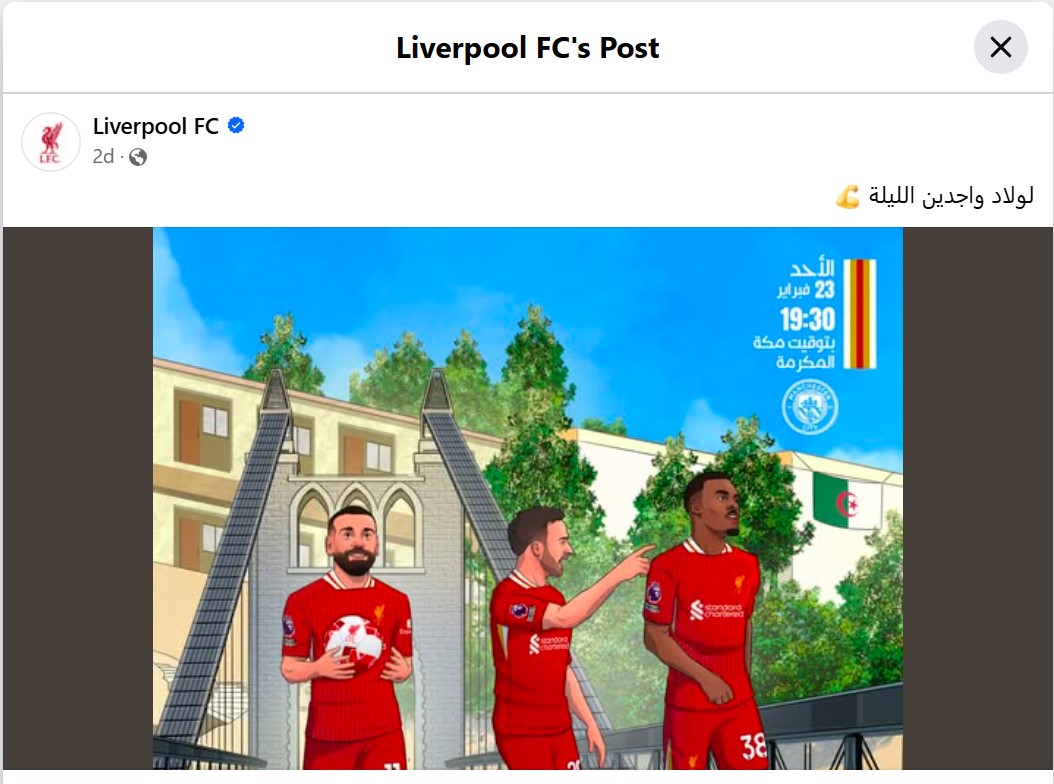
Task: Open Liverpool FC's profile picture with the LFC crest
Action: pos(51,142)
